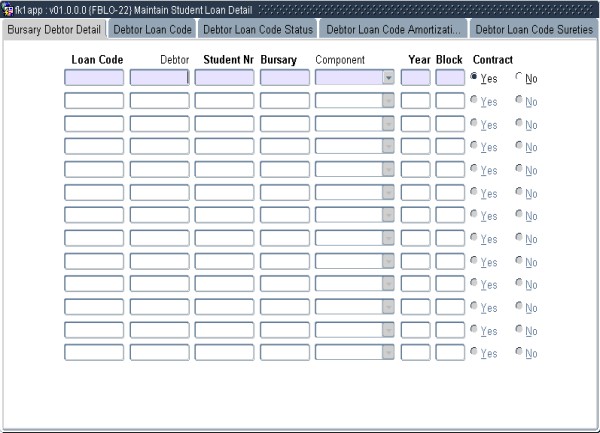Click the first row Year field

pos(415,77)
